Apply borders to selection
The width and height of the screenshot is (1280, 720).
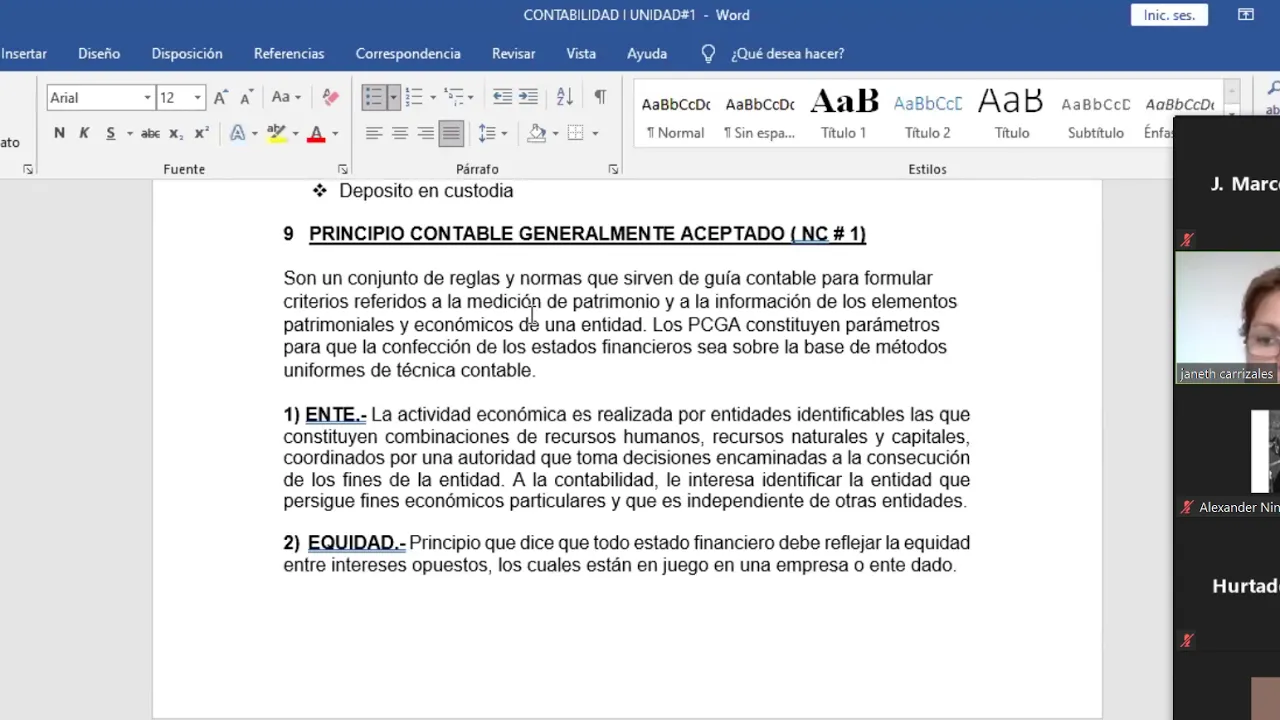[575, 133]
